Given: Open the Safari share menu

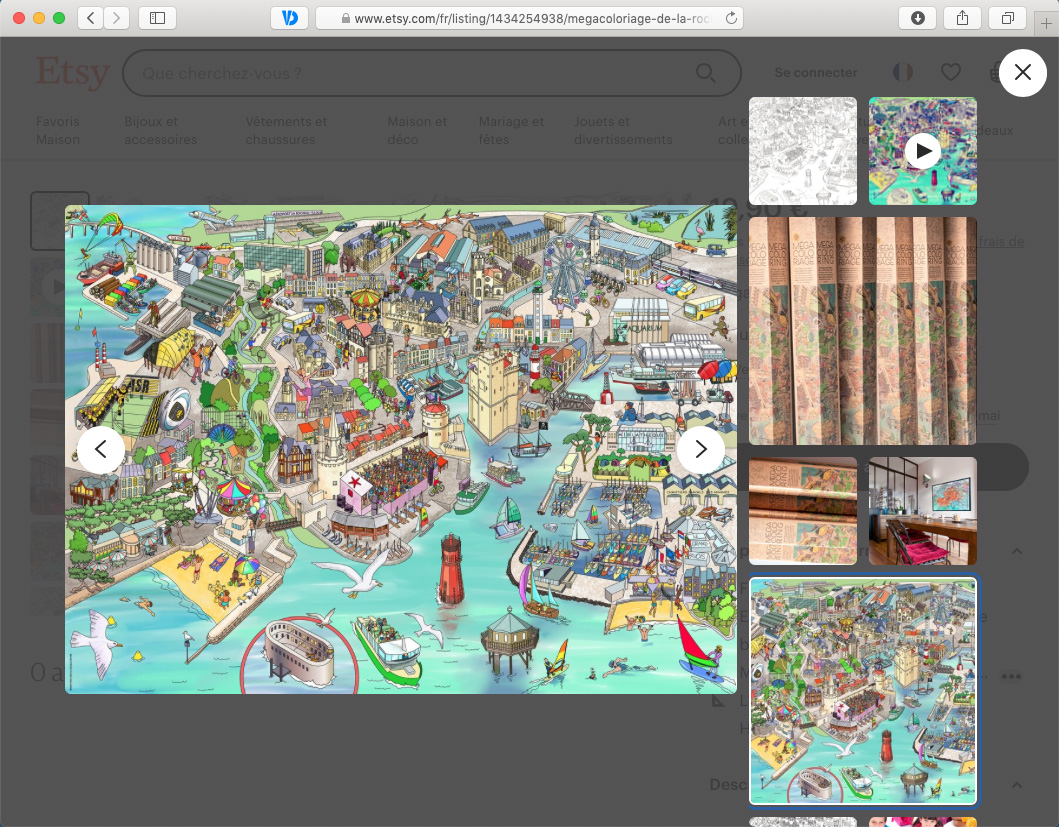Looking at the screenshot, I should tap(962, 18).
